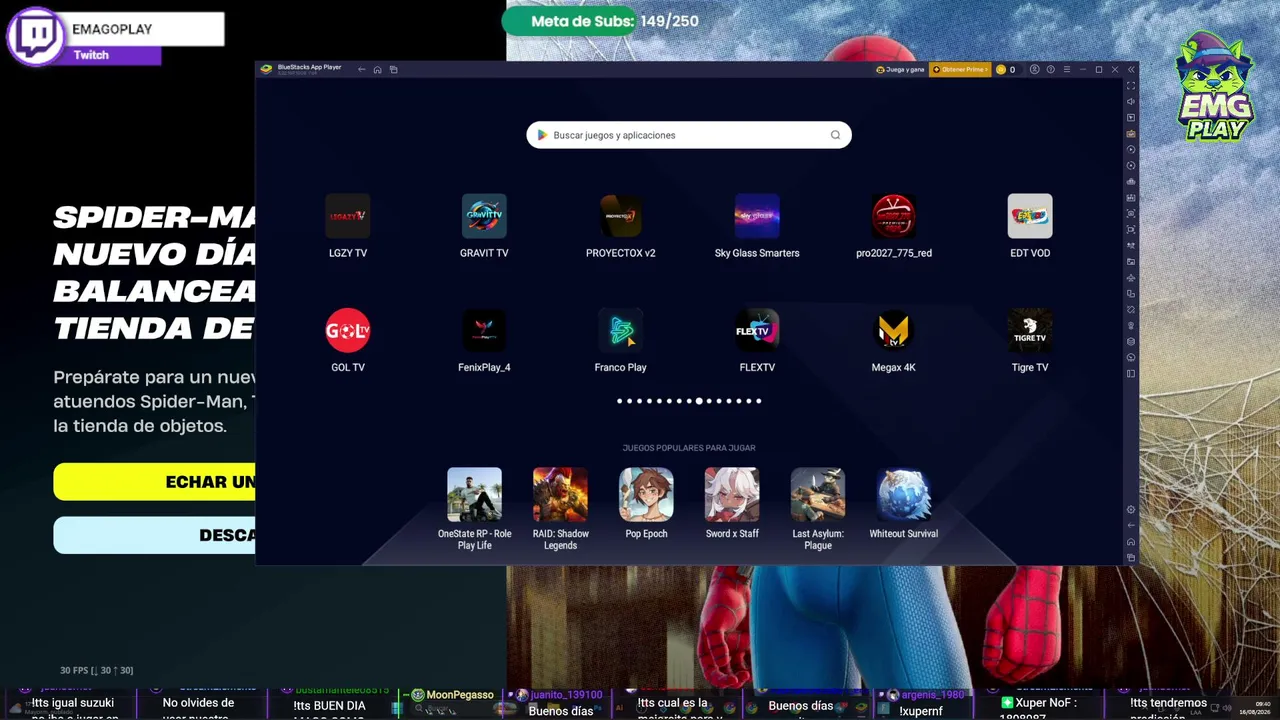
Task: Launch the Sky Glass Smarters app
Action: (757, 216)
